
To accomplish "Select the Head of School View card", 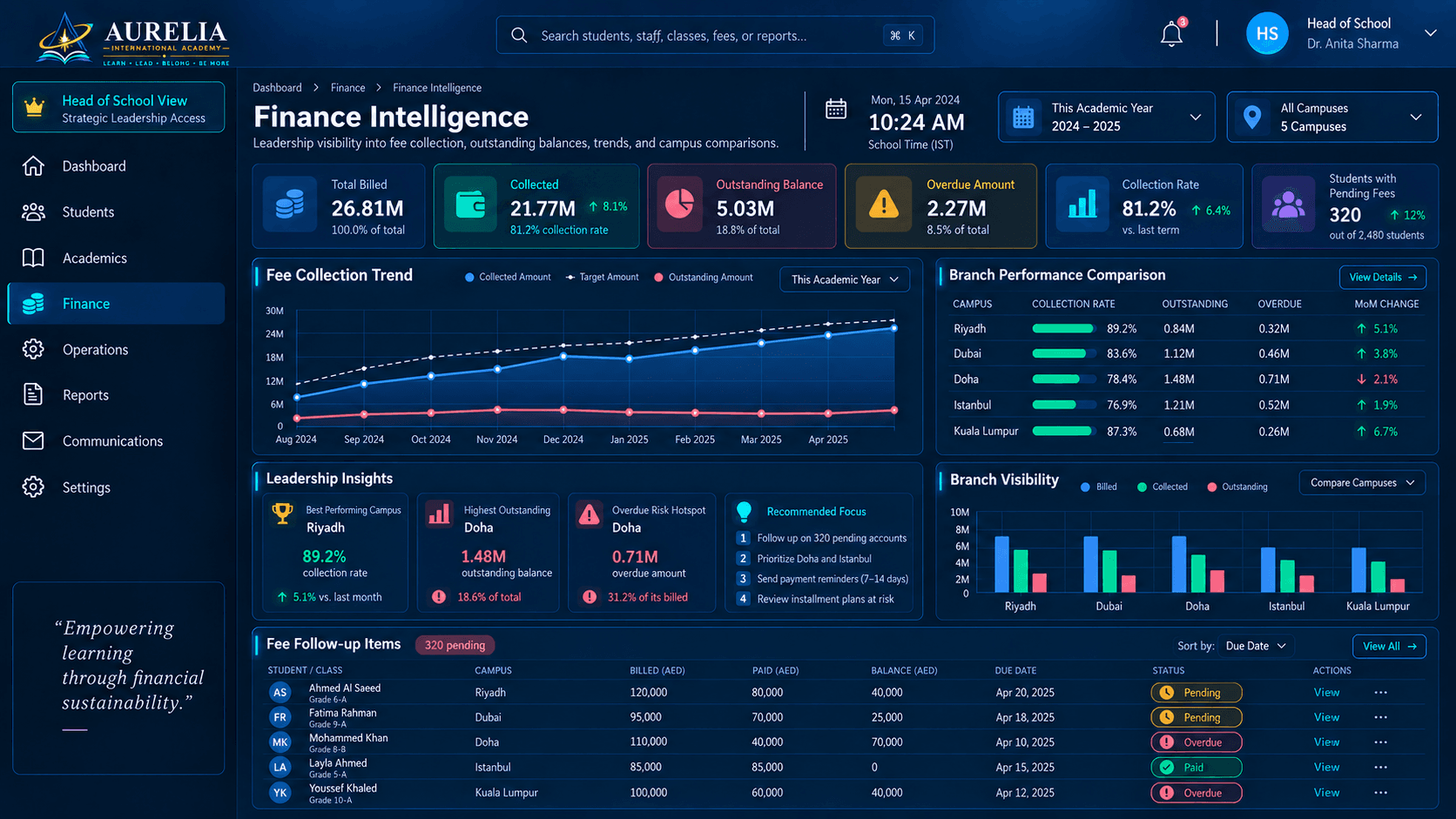I will (118, 107).
